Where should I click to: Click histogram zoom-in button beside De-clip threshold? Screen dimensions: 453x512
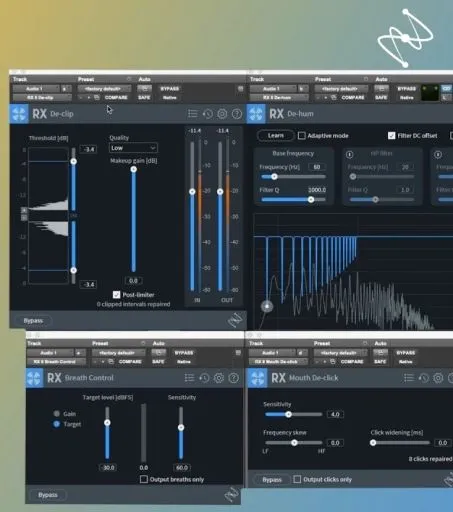click(x=24, y=210)
